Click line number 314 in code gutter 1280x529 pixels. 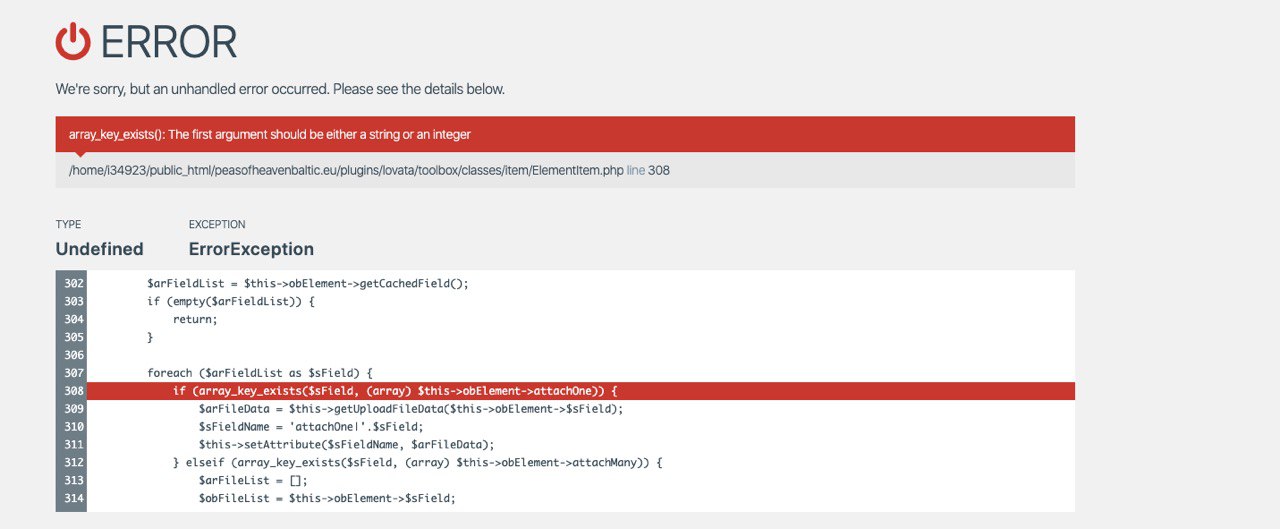tap(73, 499)
